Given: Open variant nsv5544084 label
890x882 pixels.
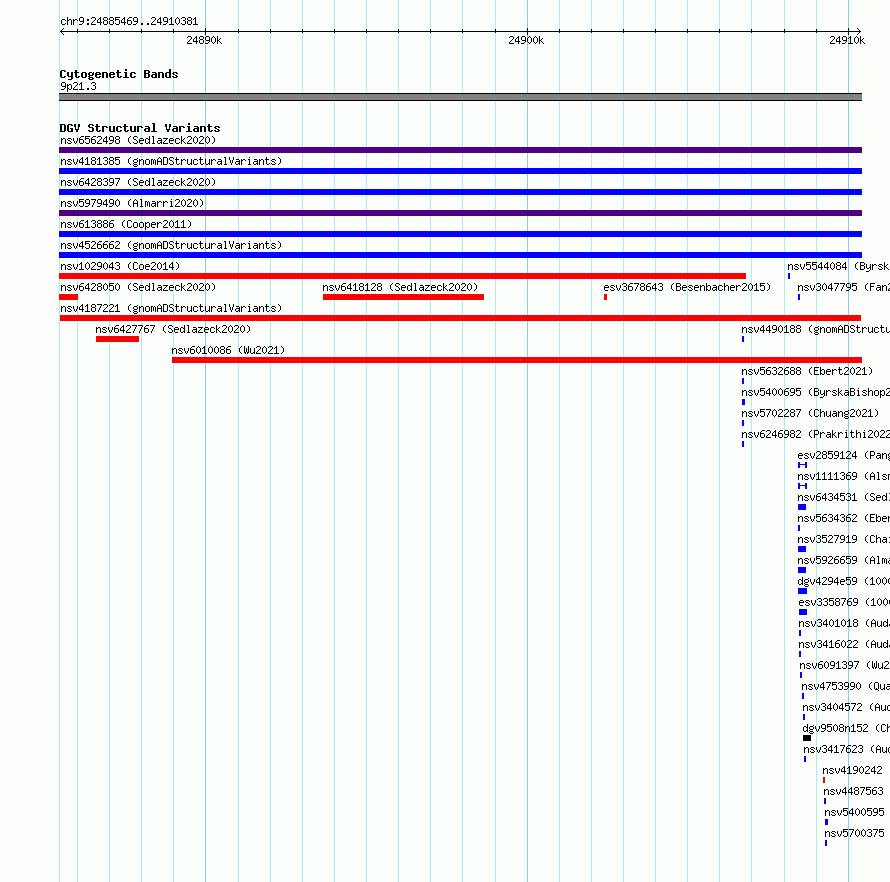Looking at the screenshot, I should click(x=838, y=266).
